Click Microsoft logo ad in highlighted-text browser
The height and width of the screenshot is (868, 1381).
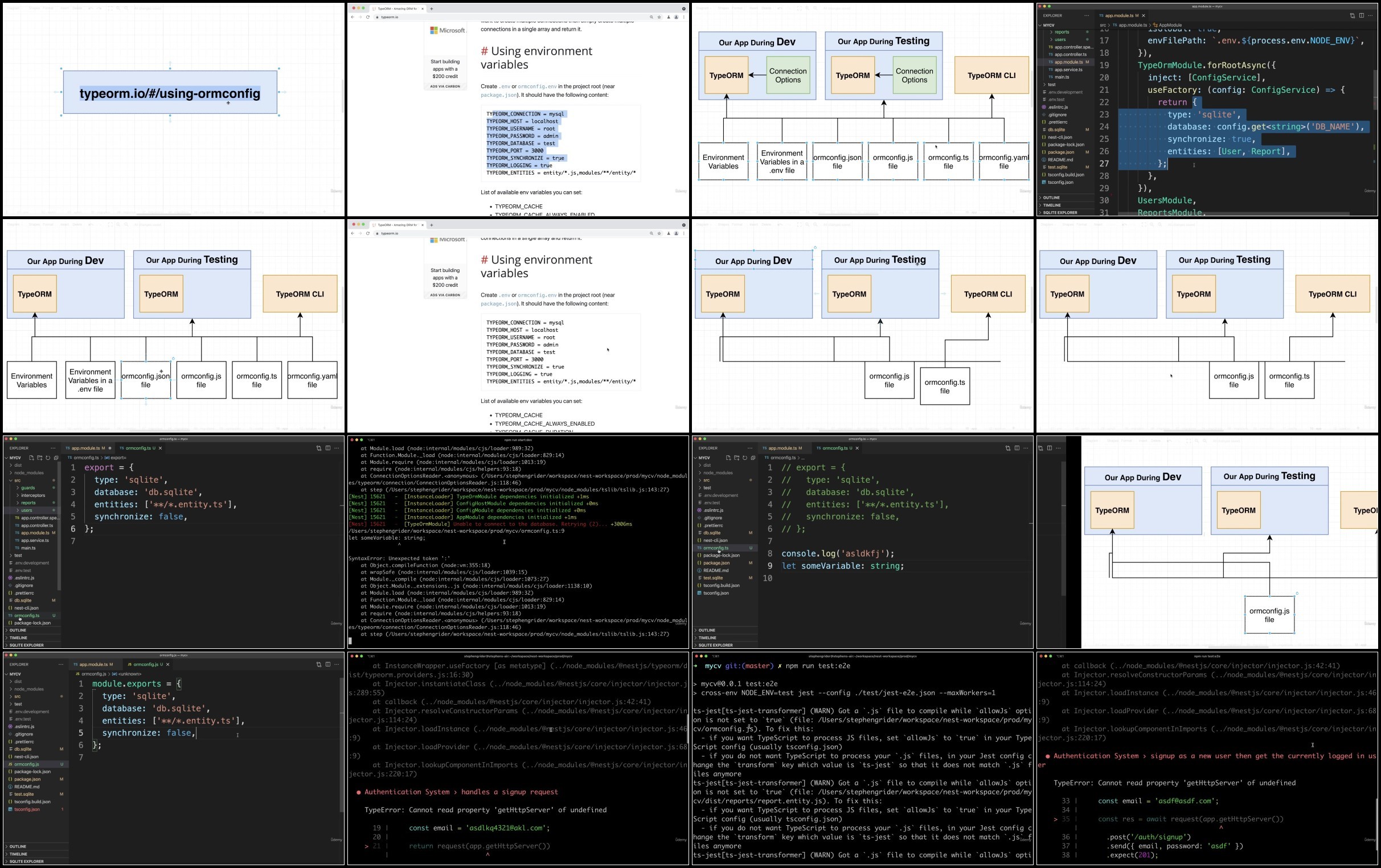448,30
